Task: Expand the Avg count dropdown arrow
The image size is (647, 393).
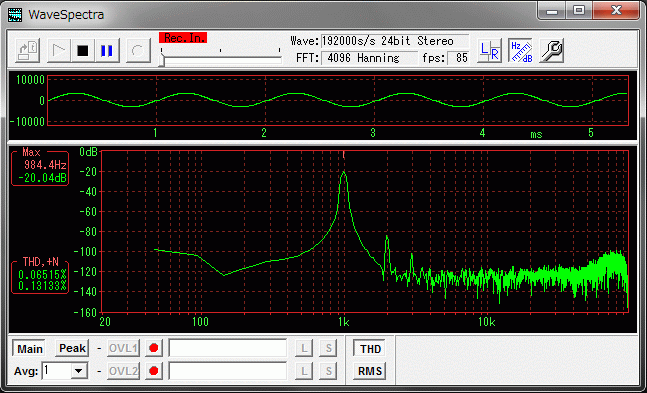Action: [79, 371]
